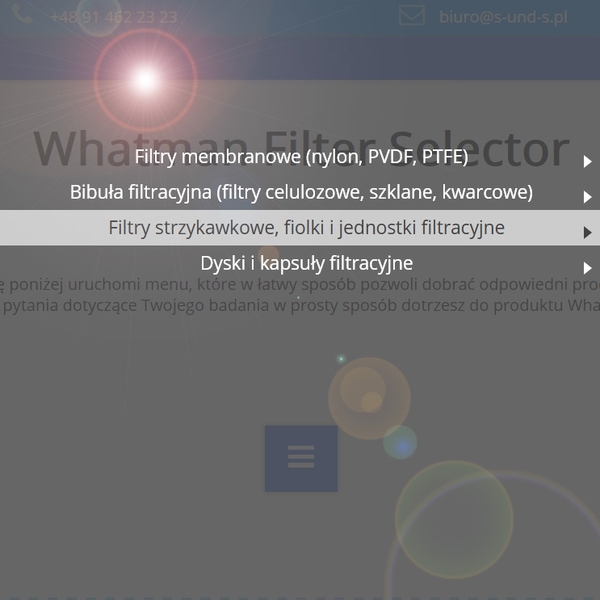The width and height of the screenshot is (600, 600).
Task: Click the Whatman Filter Selector heading
Action: 301,148
